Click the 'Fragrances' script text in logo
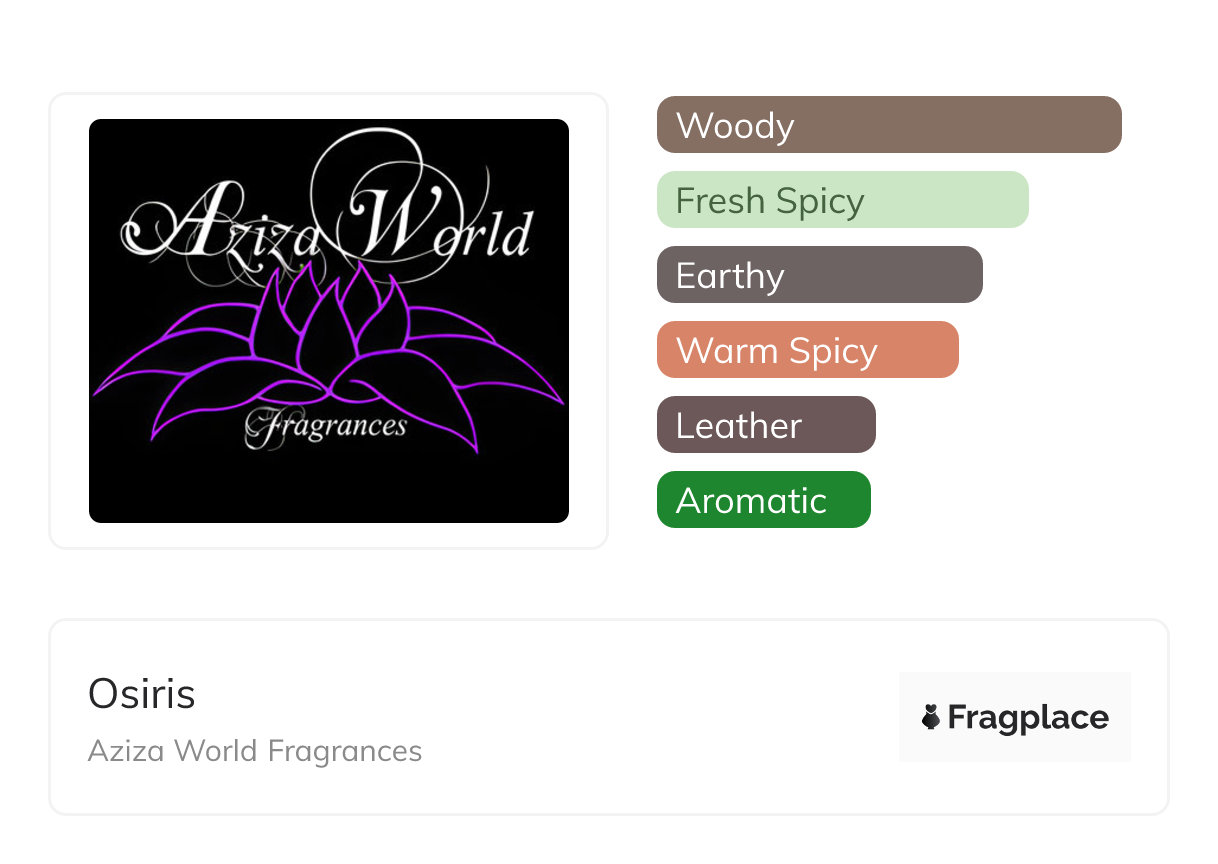The image size is (1218, 864). (326, 427)
